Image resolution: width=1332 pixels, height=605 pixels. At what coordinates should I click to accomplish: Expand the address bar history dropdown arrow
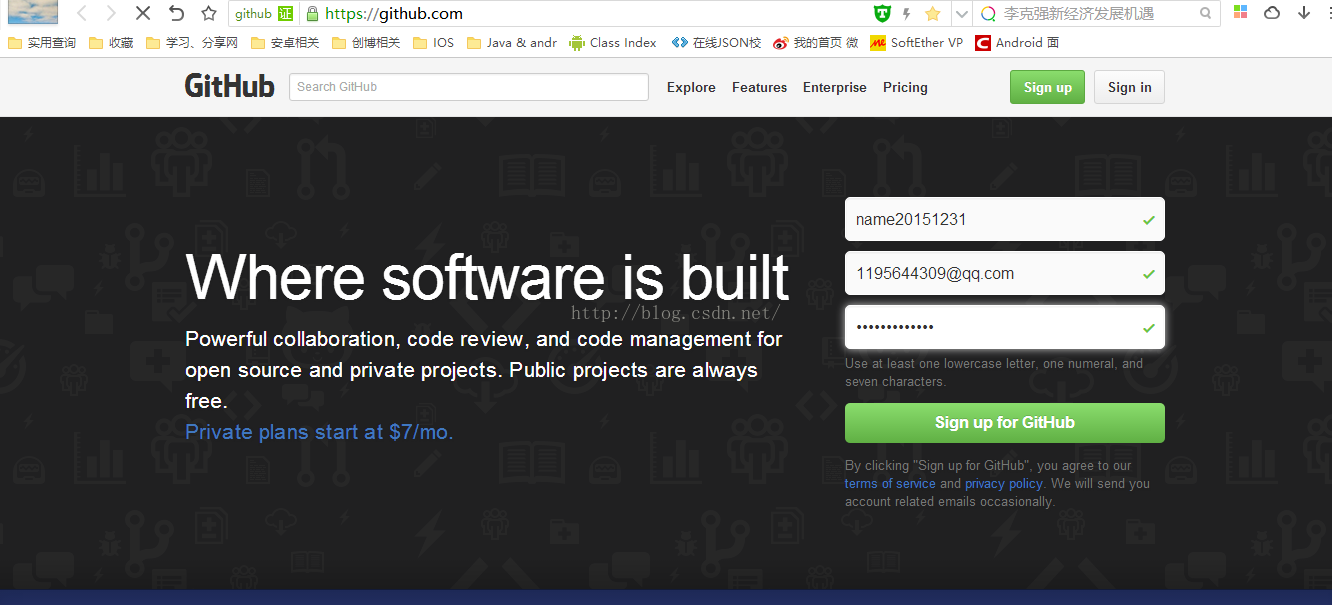click(961, 13)
